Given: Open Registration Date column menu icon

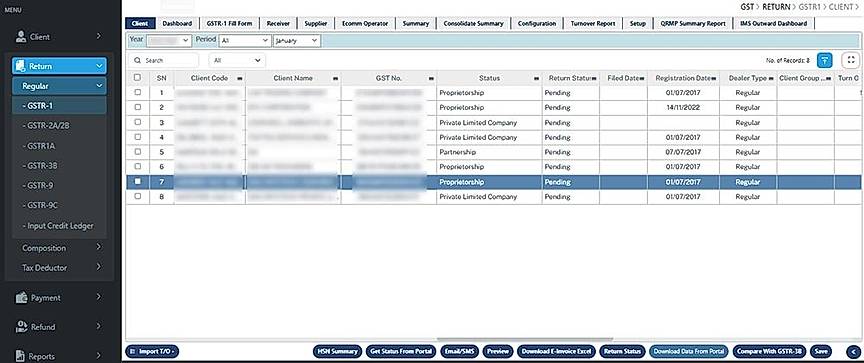Looking at the screenshot, I should coord(714,79).
